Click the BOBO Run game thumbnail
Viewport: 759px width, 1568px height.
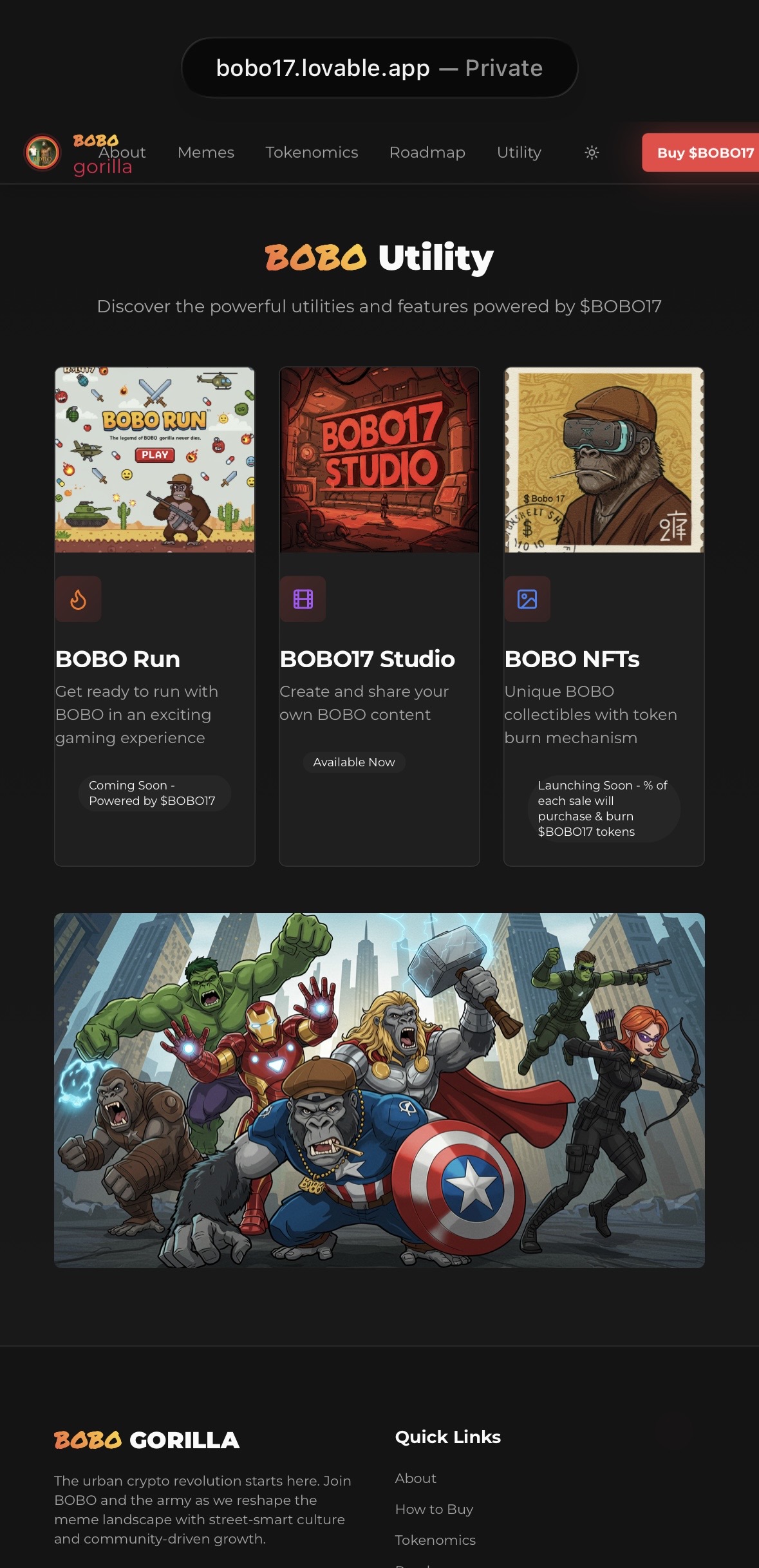click(x=155, y=460)
